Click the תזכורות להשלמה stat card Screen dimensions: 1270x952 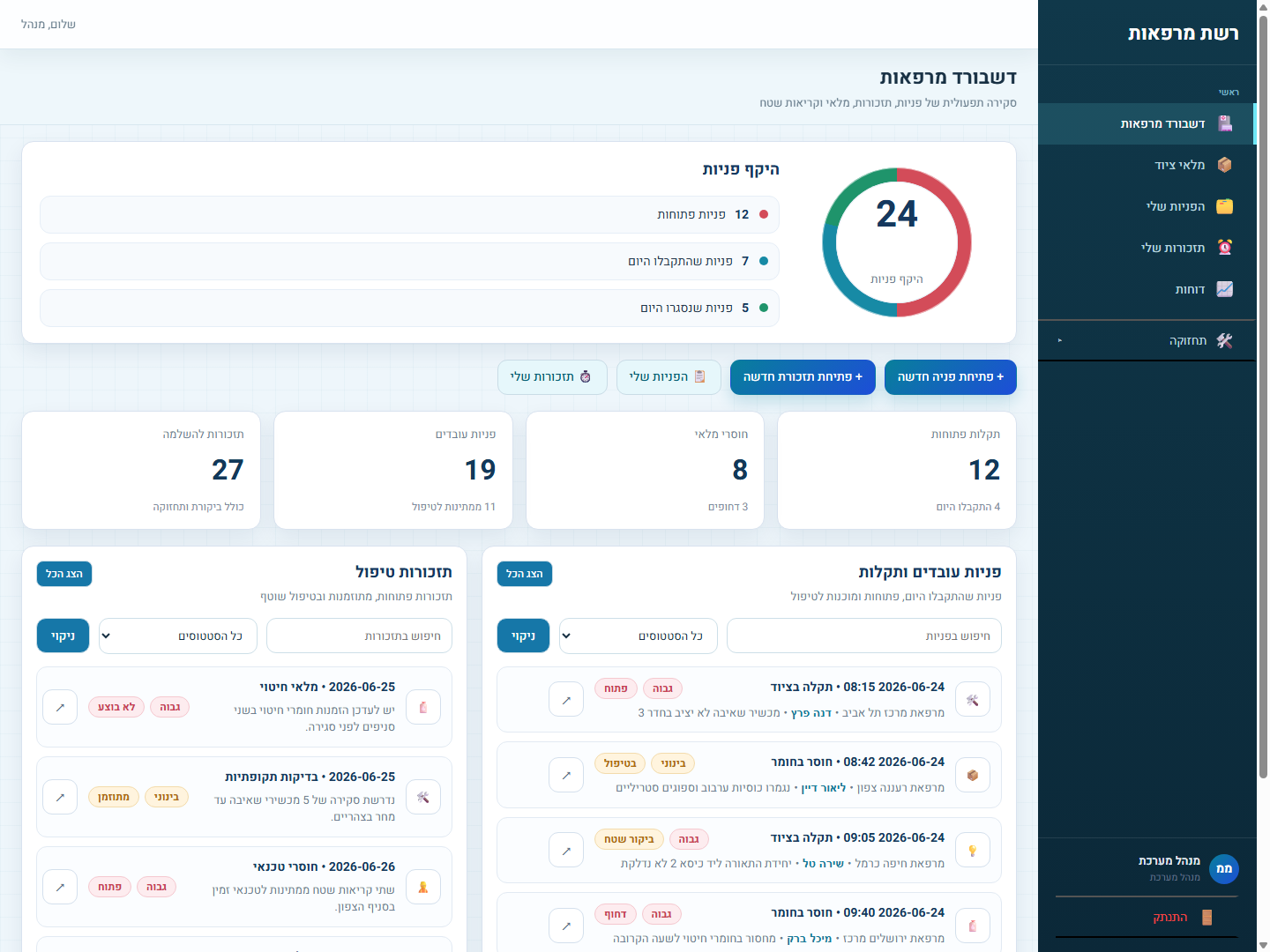[x=141, y=471]
